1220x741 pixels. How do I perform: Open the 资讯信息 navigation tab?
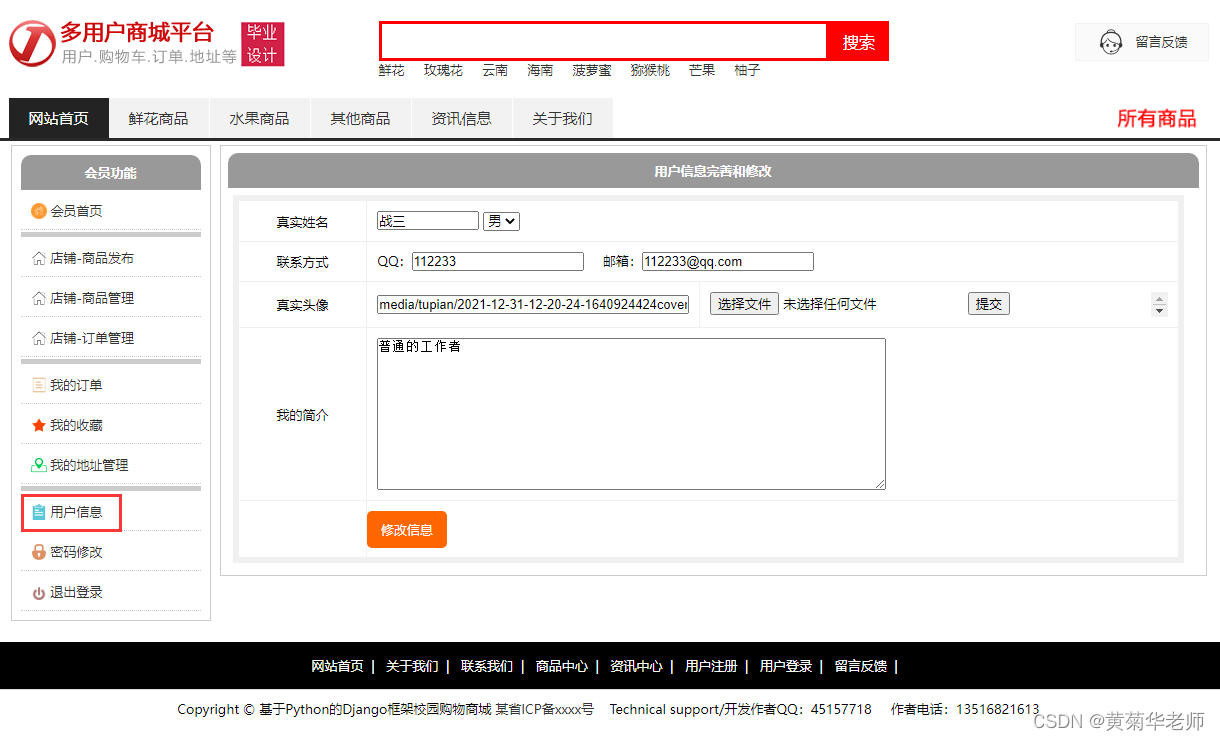461,118
